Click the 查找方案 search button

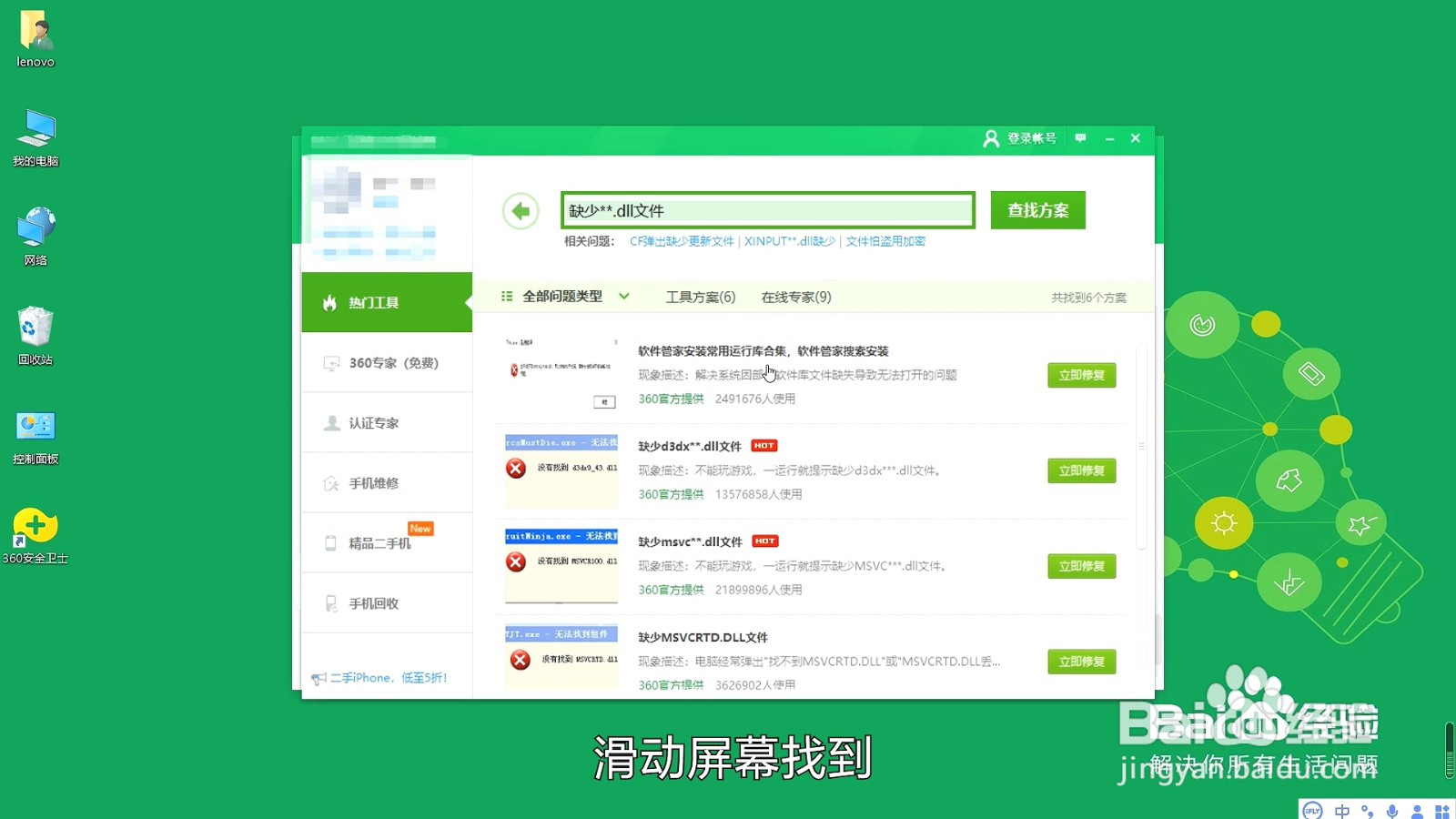pyautogui.click(x=1037, y=210)
